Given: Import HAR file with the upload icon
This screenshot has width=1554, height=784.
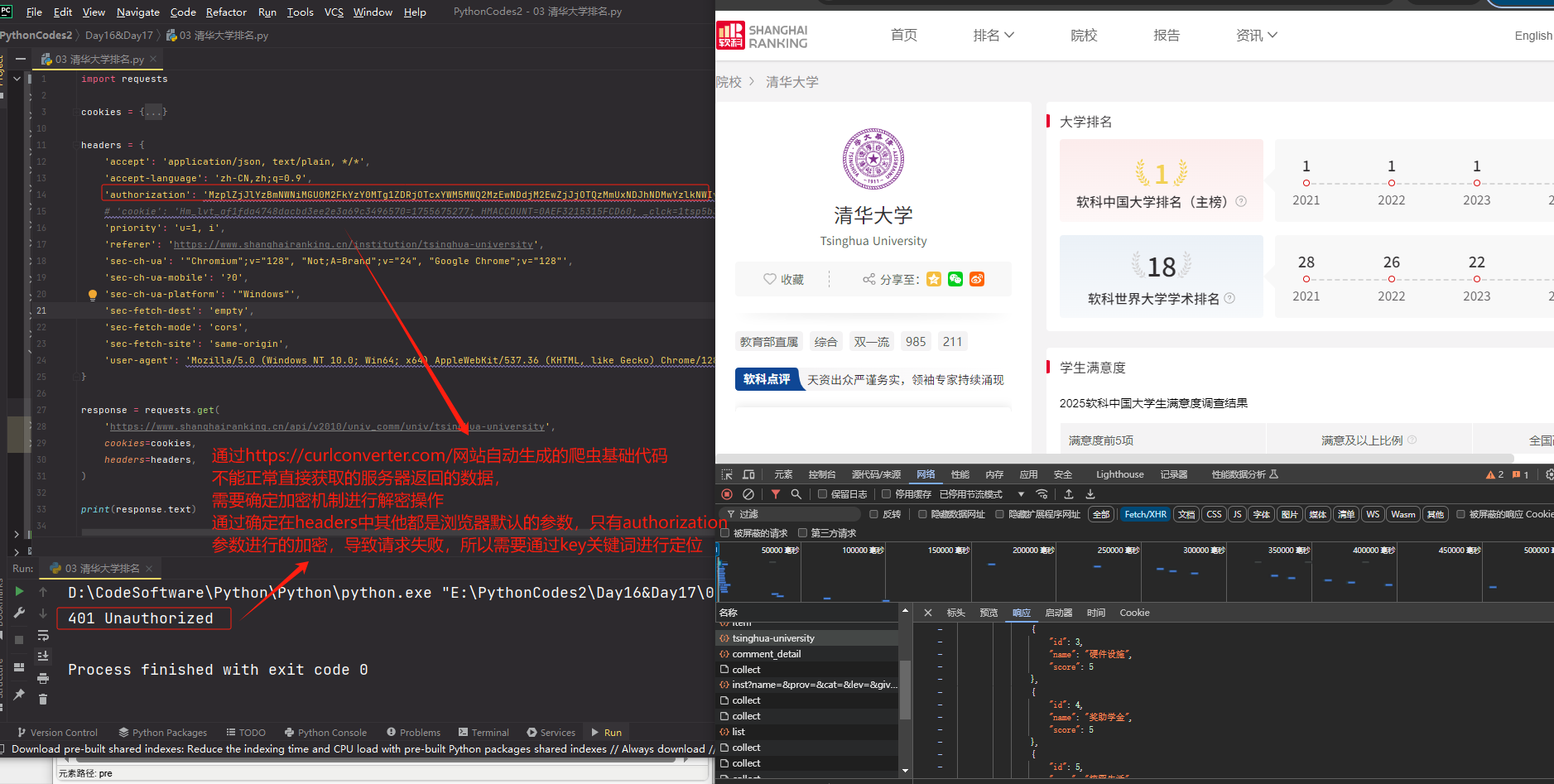Looking at the screenshot, I should tap(1069, 494).
